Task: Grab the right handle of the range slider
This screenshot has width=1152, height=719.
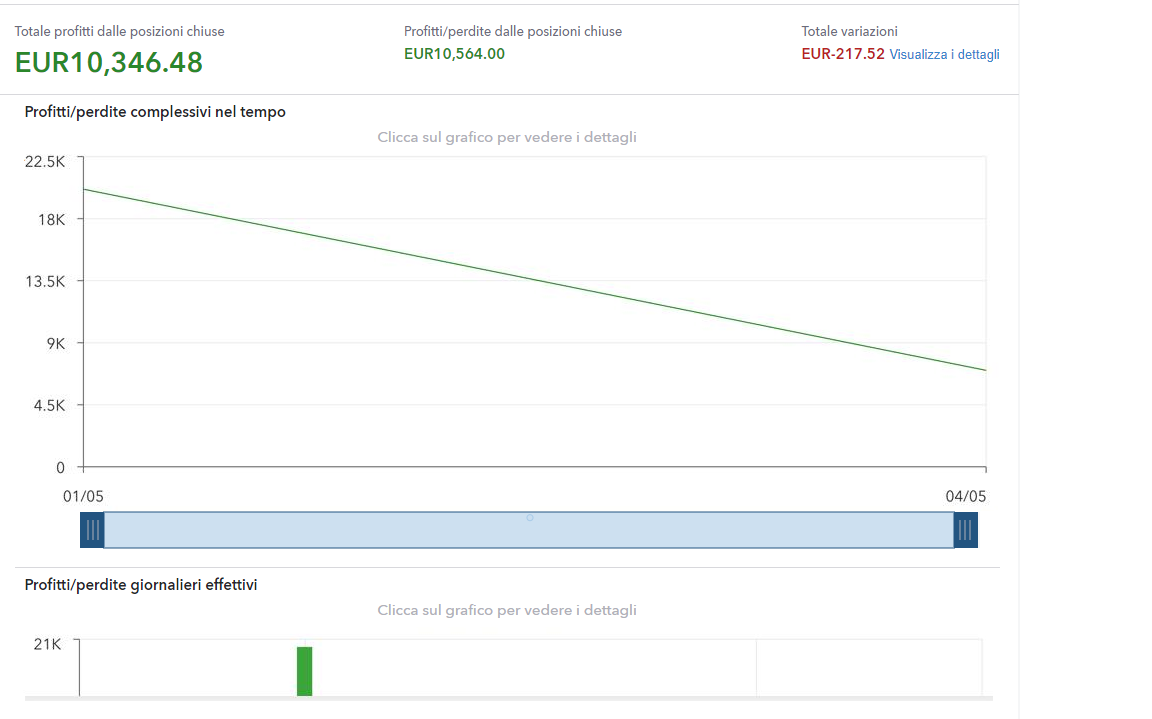Action: tap(965, 530)
